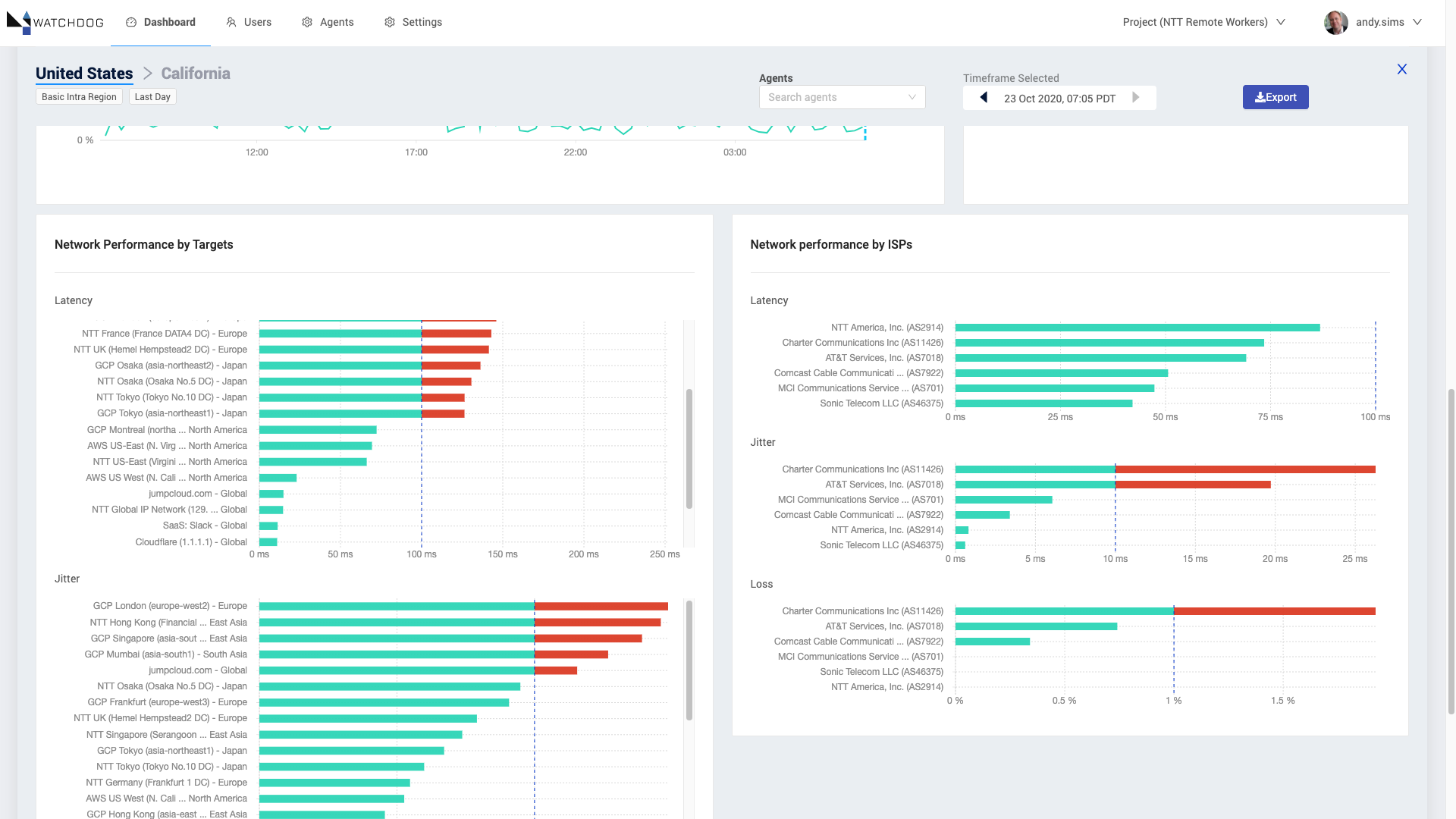Viewport: 1456px width, 819px height.
Task: Go to previous timeframe arrow
Action: [x=984, y=97]
